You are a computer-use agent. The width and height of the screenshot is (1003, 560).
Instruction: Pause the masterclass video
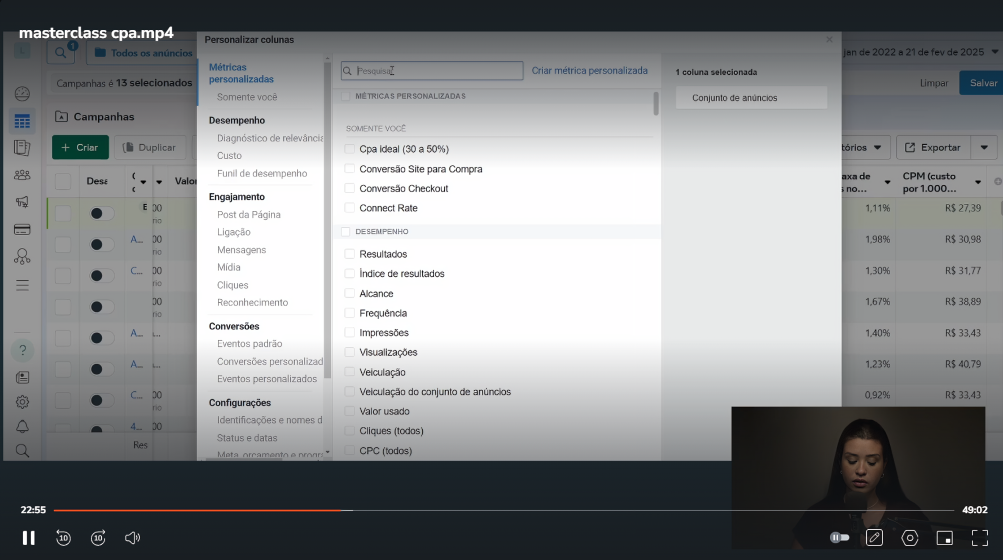pyautogui.click(x=28, y=538)
